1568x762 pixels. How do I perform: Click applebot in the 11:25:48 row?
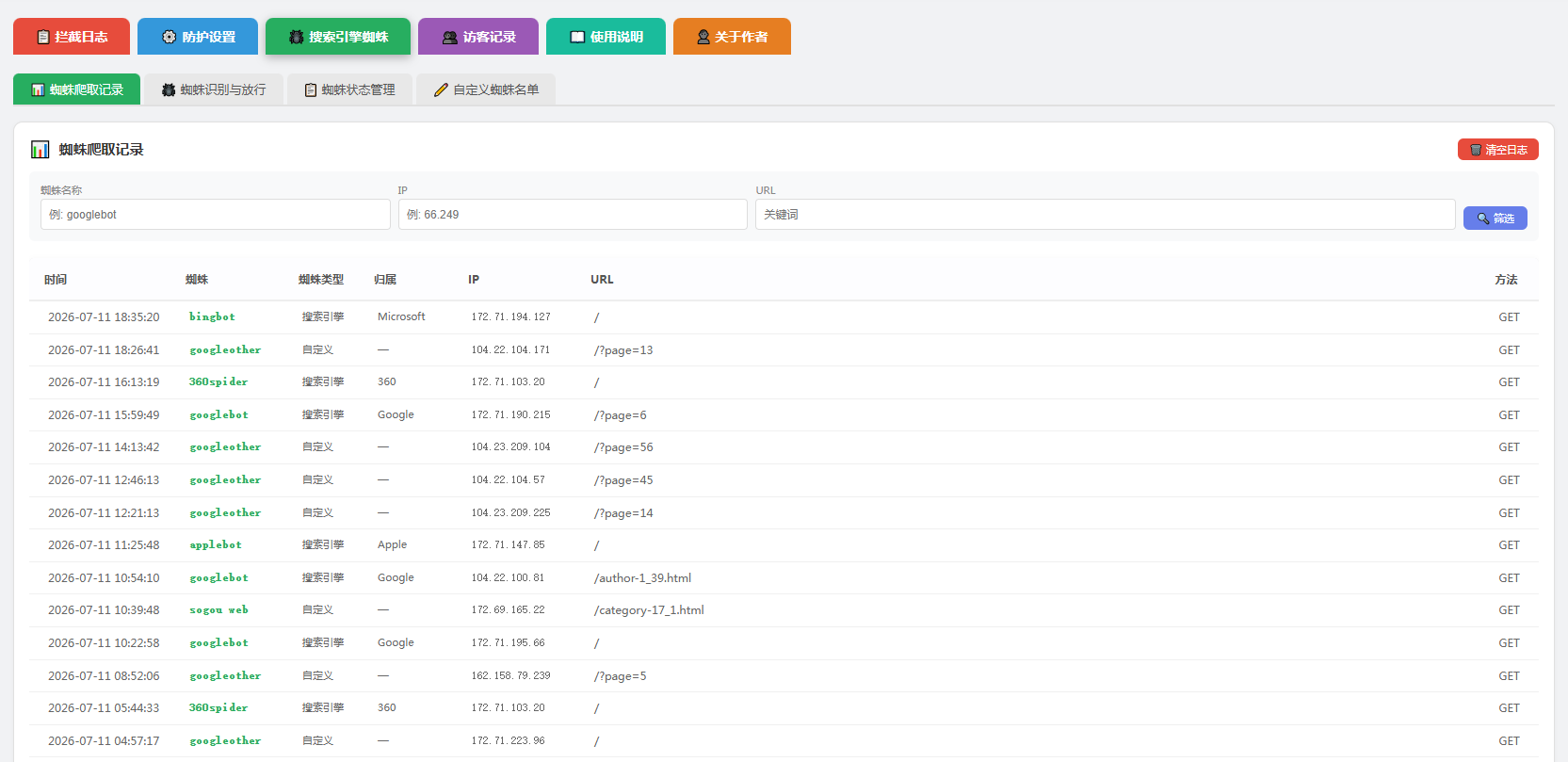216,544
